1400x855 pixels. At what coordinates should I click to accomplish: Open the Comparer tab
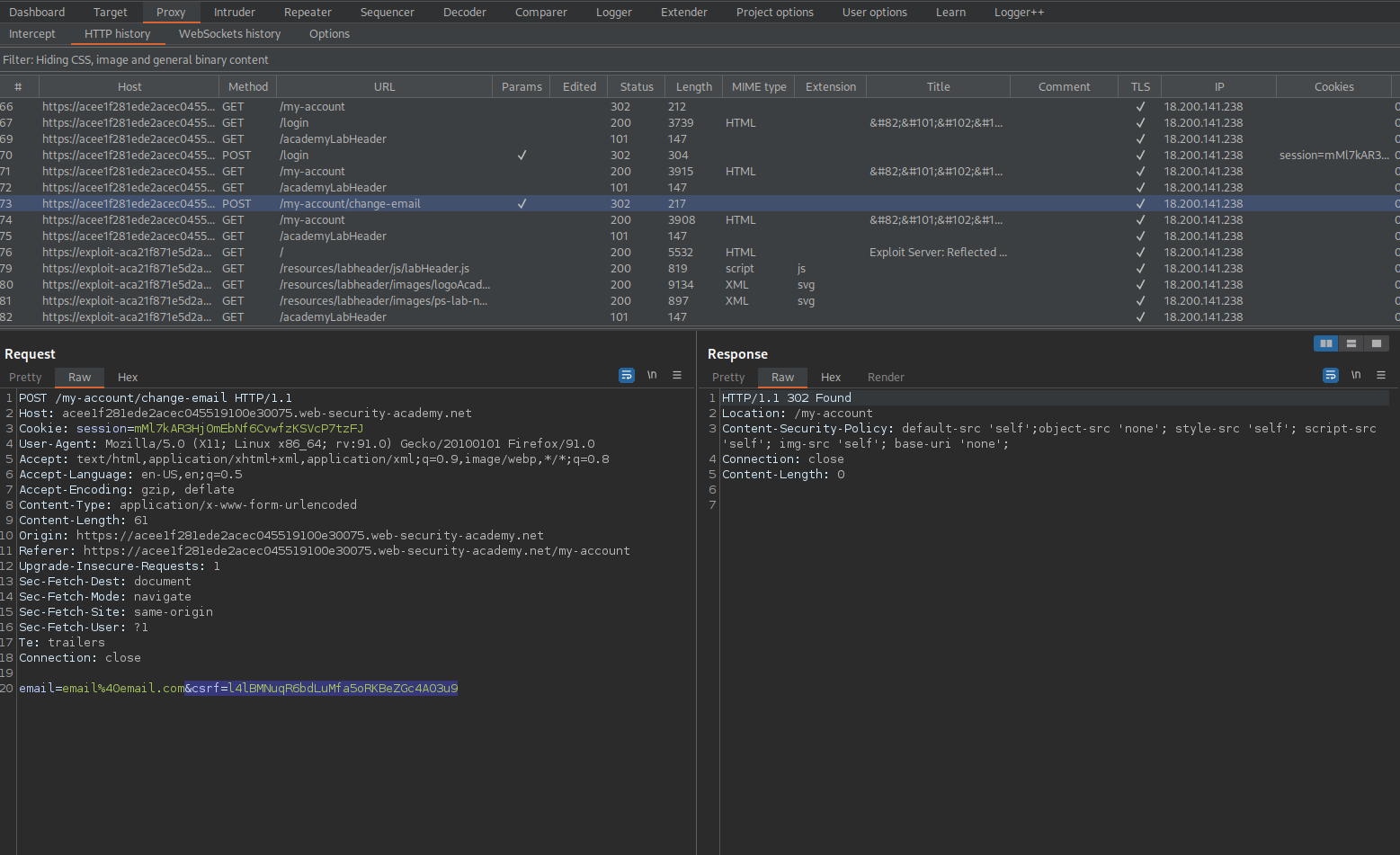pyautogui.click(x=541, y=12)
